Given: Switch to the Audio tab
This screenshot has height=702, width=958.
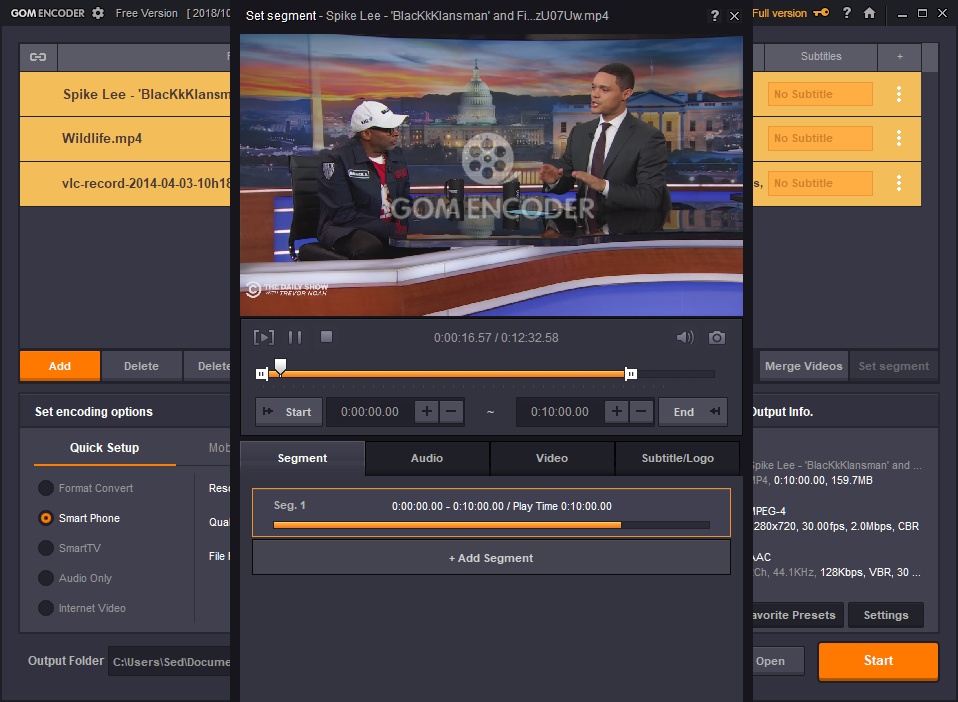Looking at the screenshot, I should [427, 458].
